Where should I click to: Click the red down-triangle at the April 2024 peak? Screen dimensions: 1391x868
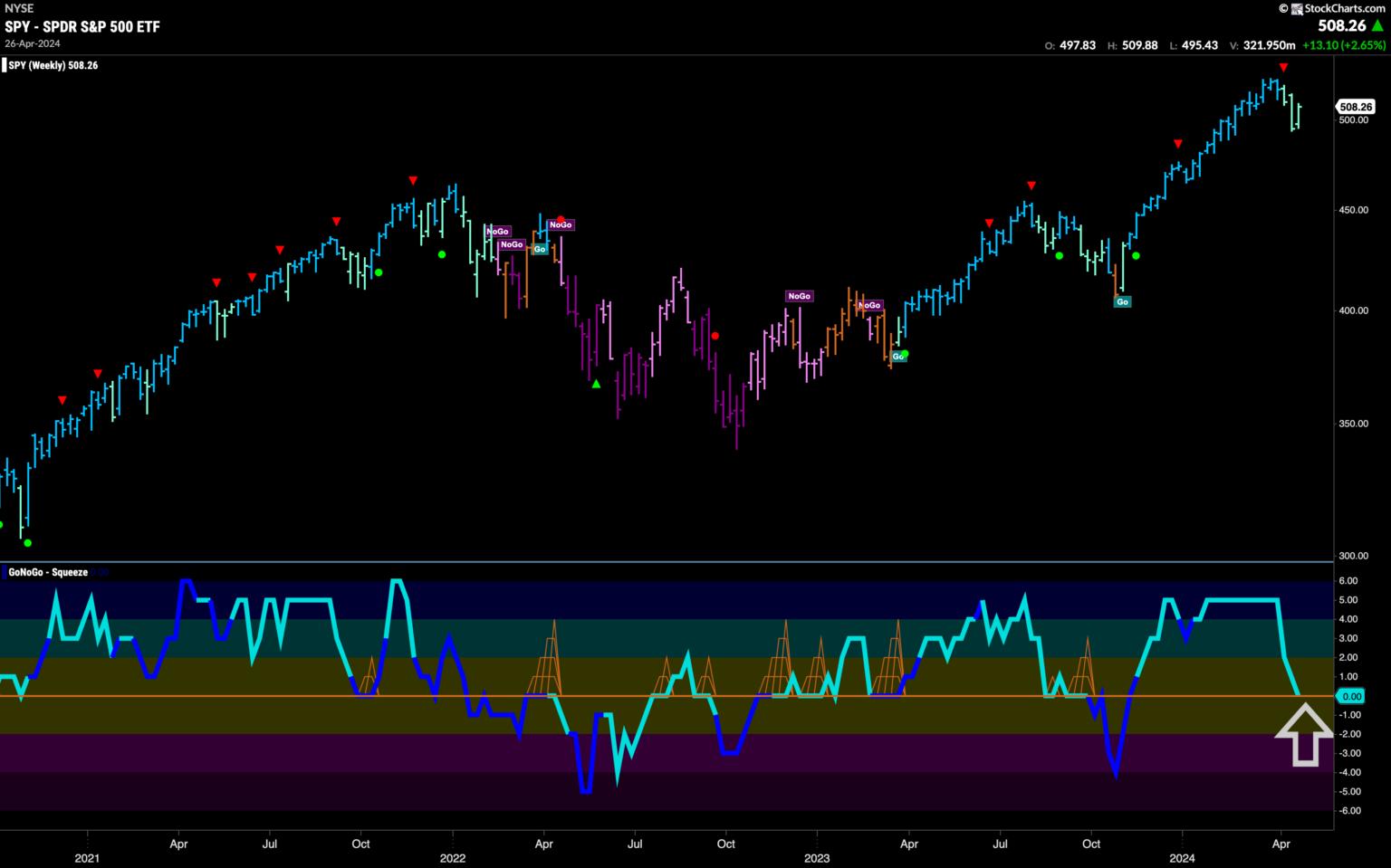coord(1283,68)
